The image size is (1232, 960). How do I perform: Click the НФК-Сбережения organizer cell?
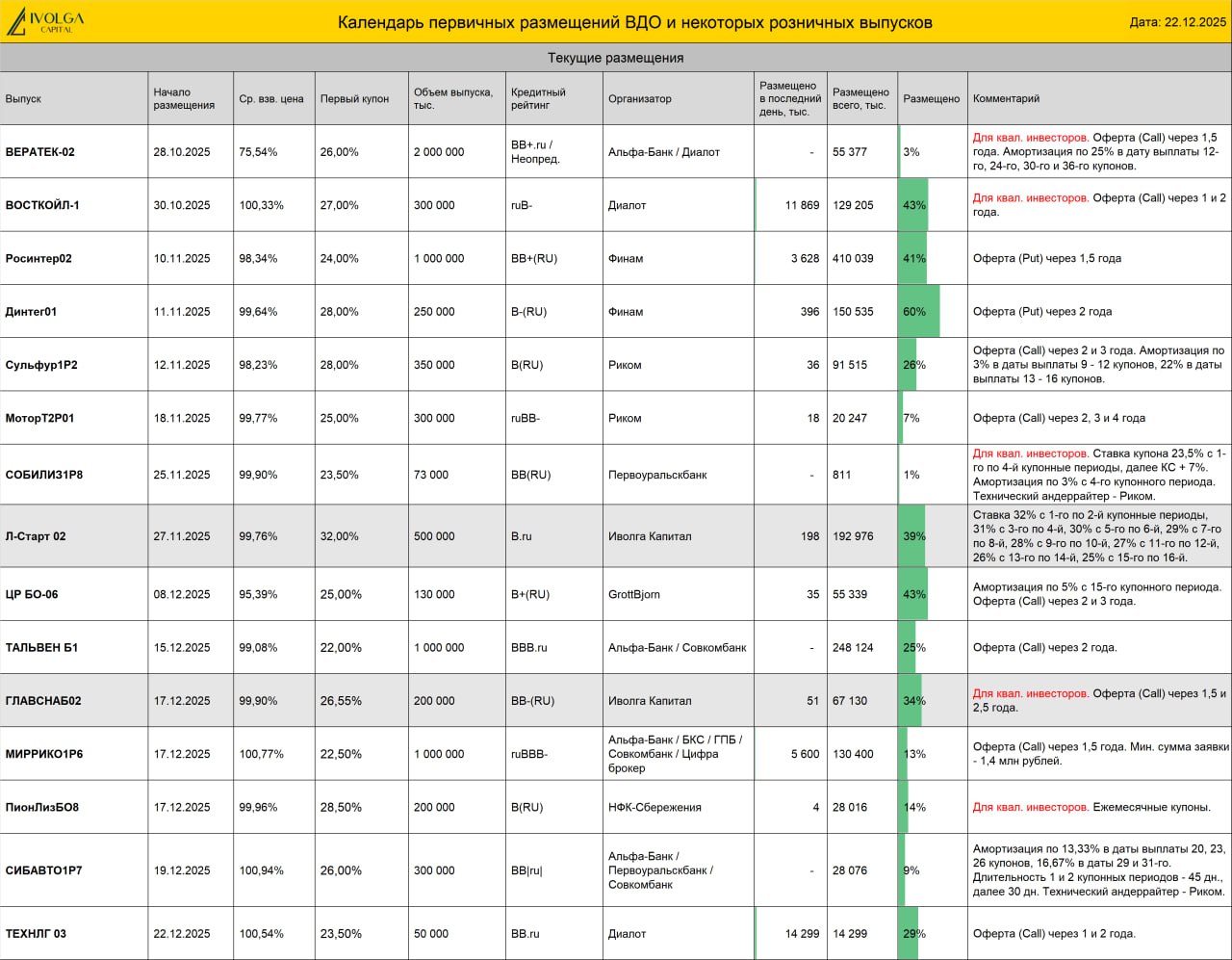tap(654, 807)
